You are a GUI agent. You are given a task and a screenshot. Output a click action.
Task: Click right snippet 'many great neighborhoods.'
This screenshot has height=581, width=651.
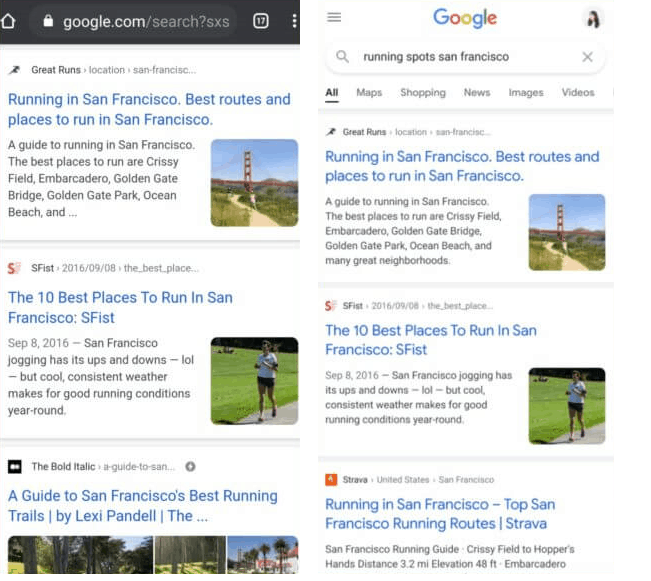pos(388,260)
